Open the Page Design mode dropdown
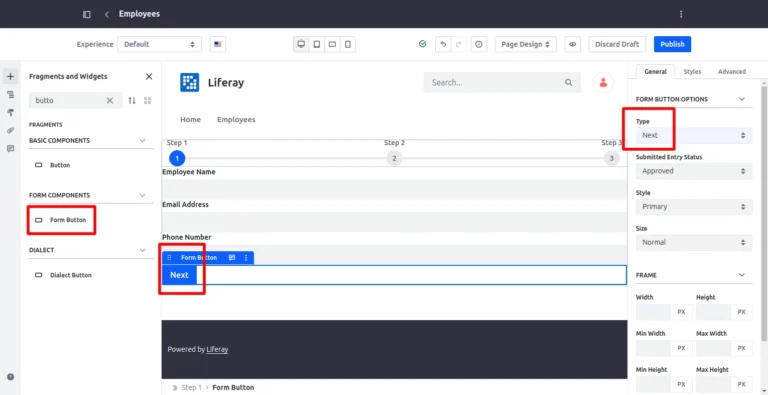This screenshot has width=768, height=395. click(x=526, y=44)
